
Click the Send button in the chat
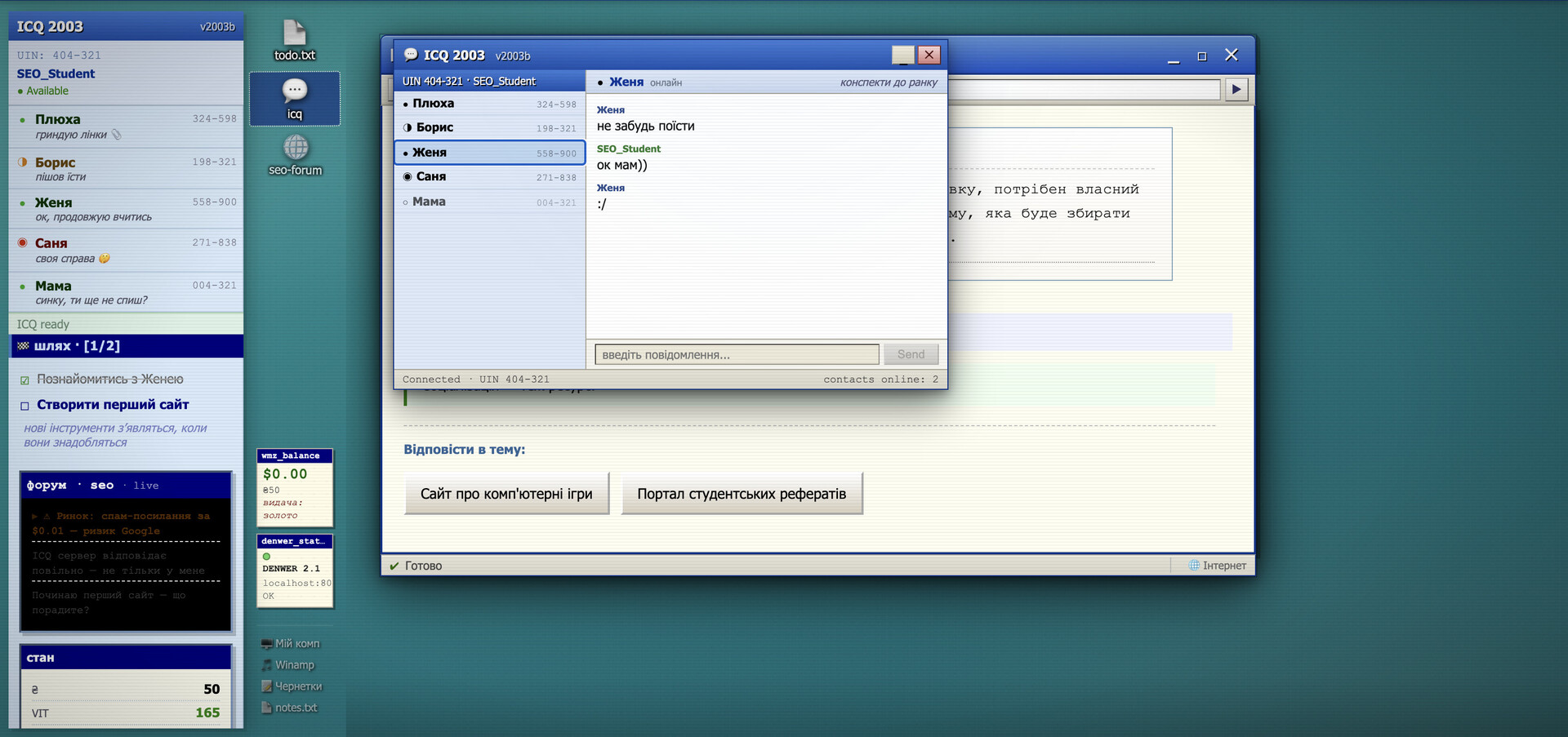pyautogui.click(x=911, y=354)
